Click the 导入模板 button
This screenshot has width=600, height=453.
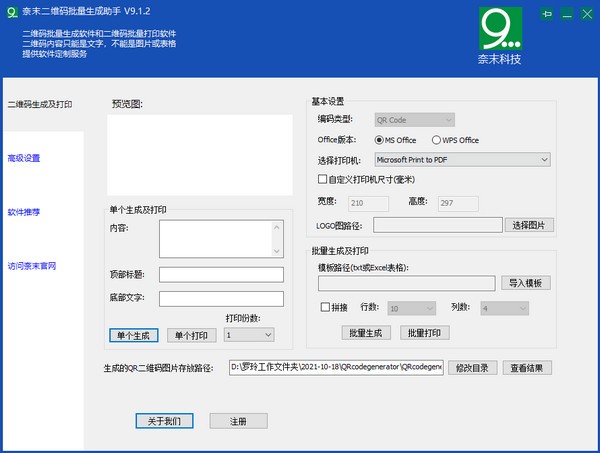[x=525, y=283]
